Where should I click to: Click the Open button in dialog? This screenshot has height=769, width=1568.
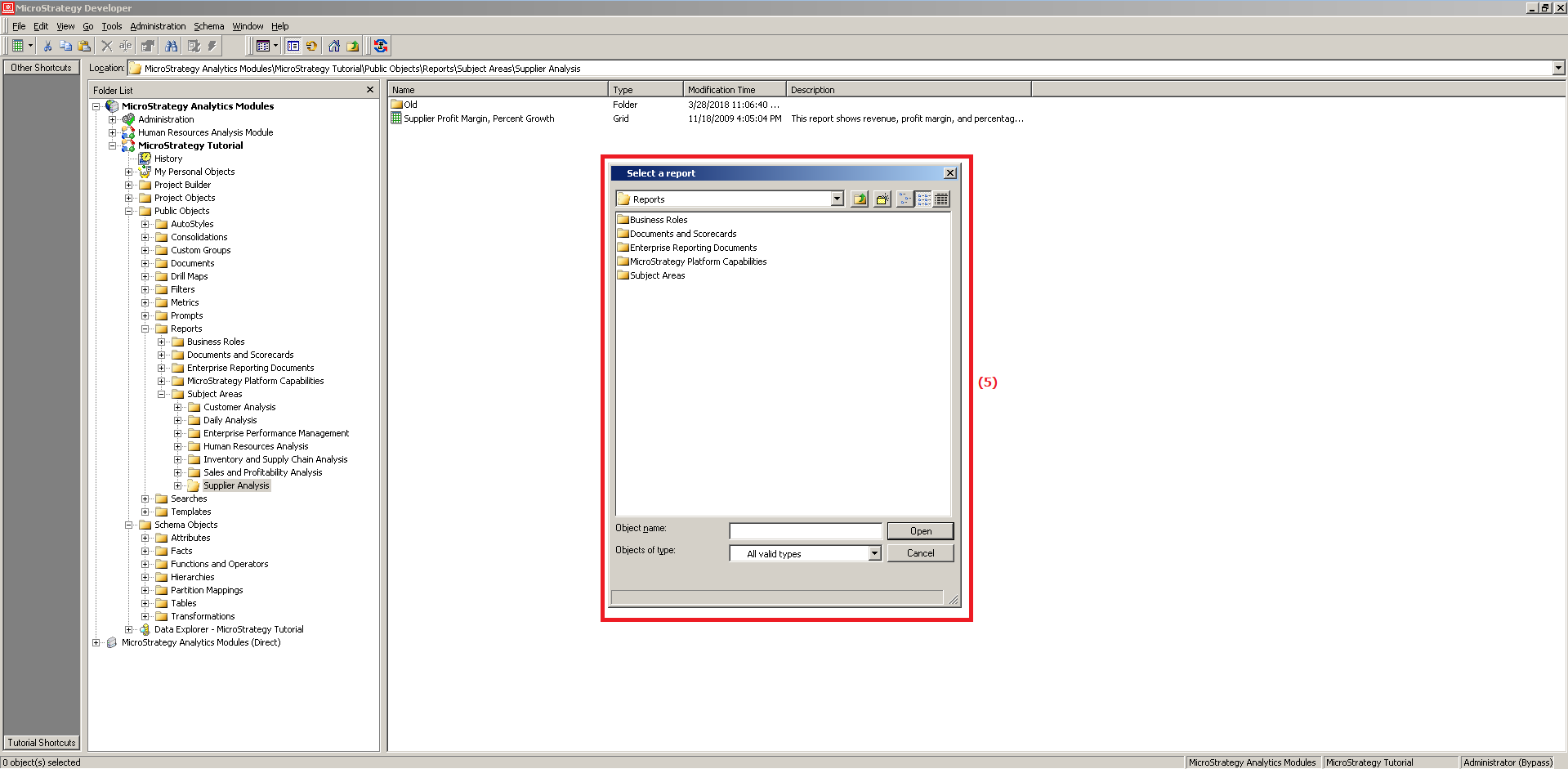(920, 531)
